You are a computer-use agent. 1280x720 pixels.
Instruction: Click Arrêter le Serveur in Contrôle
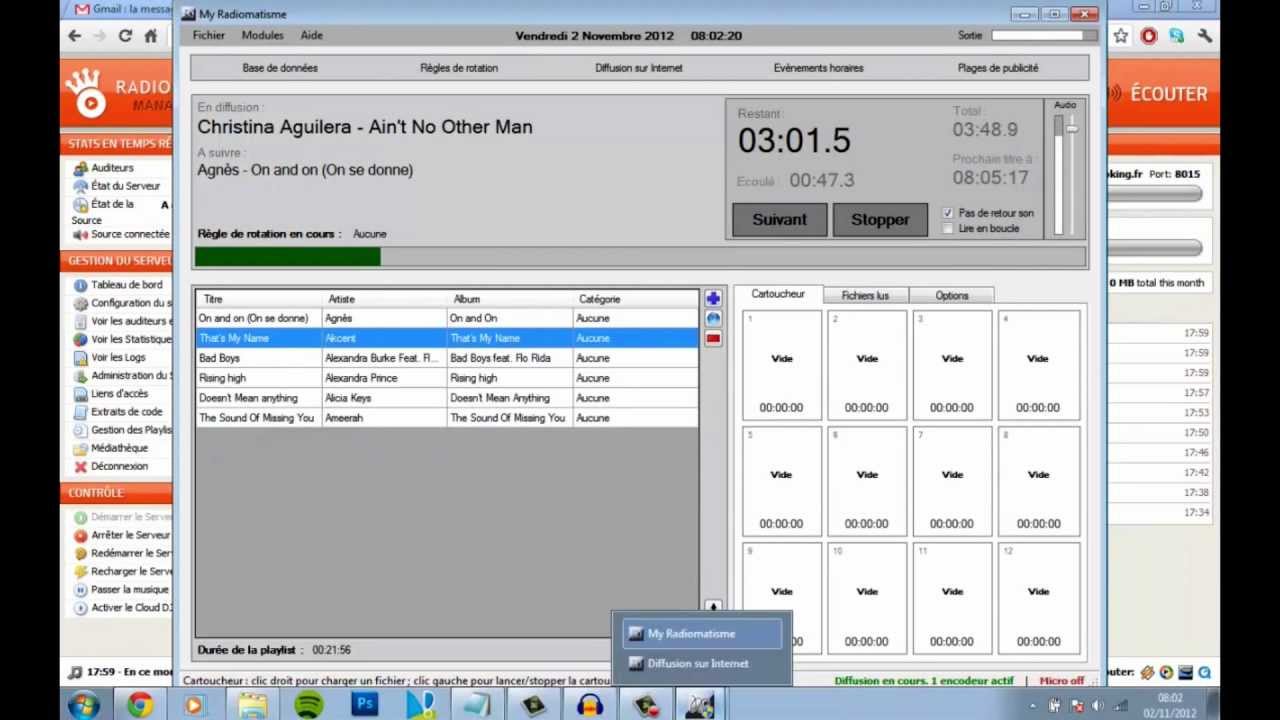[130, 536]
